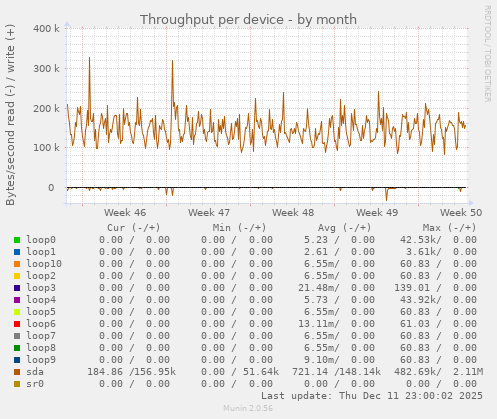The image size is (497, 419).
Task: Click the orange loop10 legend swatch
Action: 17,264
